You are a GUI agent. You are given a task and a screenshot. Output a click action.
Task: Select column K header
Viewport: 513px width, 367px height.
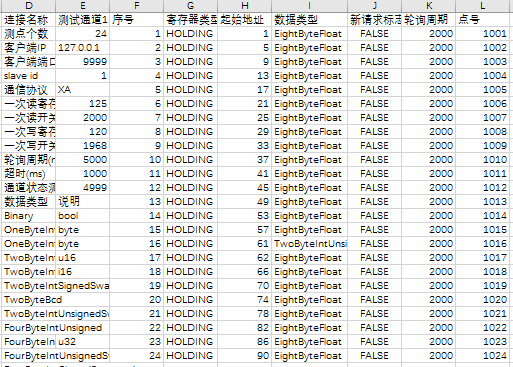coord(429,6)
